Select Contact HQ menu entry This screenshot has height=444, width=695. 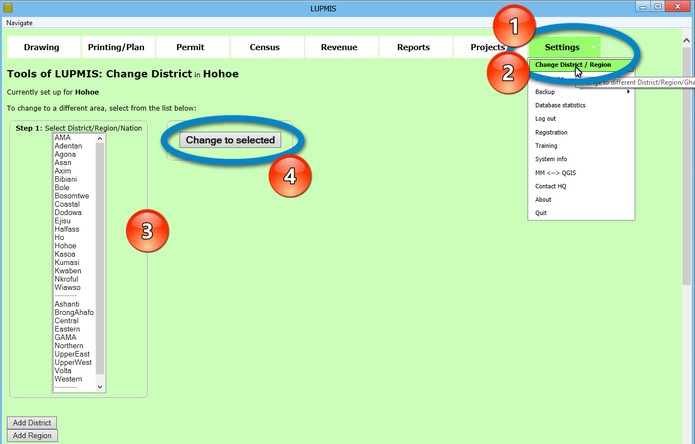[581, 187]
